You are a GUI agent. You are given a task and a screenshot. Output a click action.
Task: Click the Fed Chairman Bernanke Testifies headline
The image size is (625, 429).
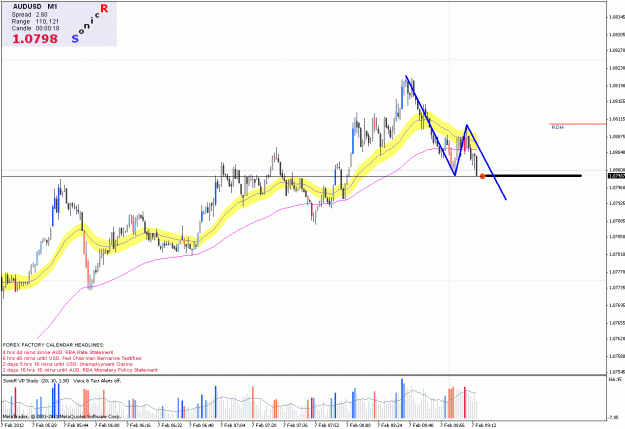[72, 358]
